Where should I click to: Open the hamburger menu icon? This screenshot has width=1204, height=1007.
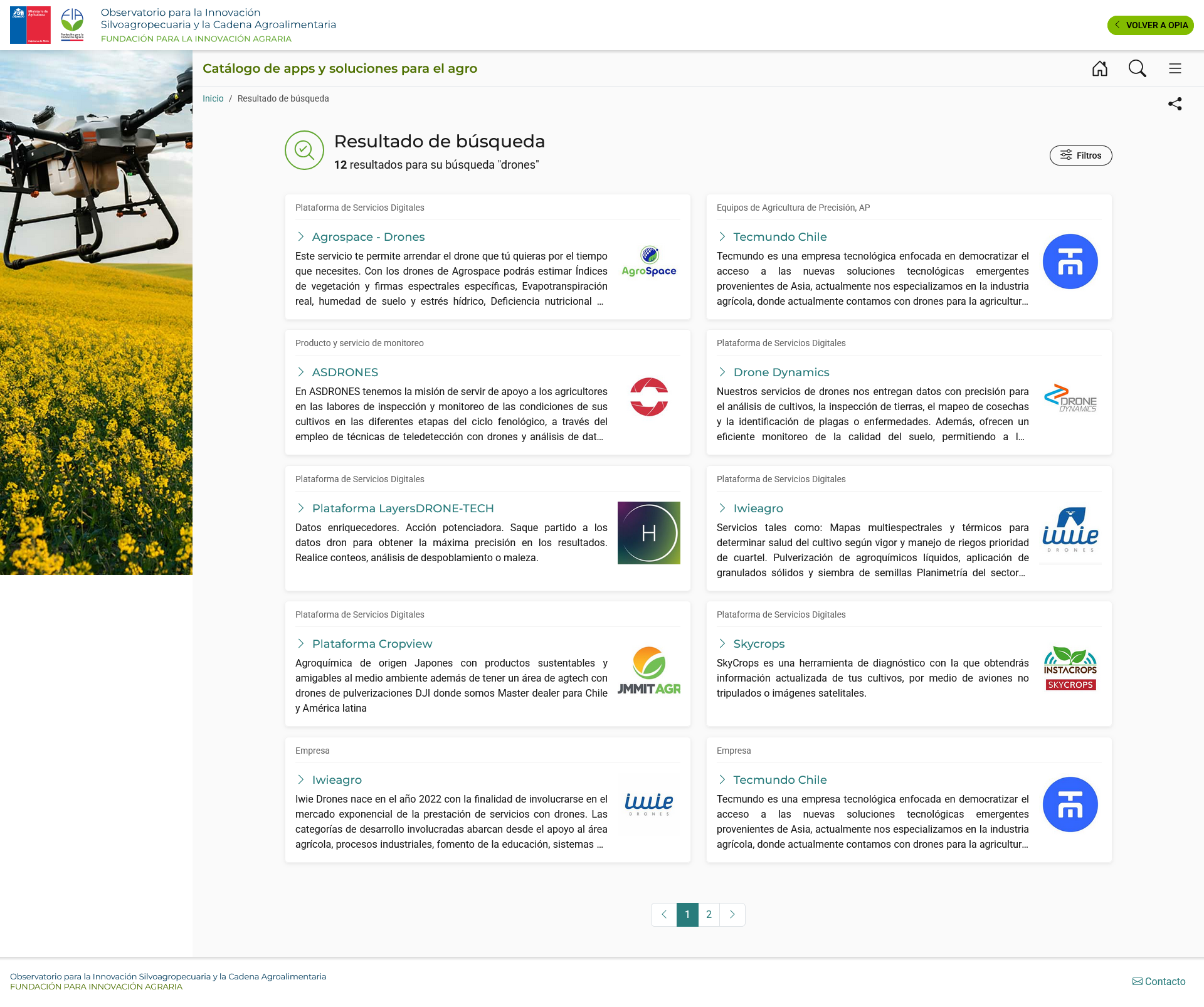(1175, 68)
